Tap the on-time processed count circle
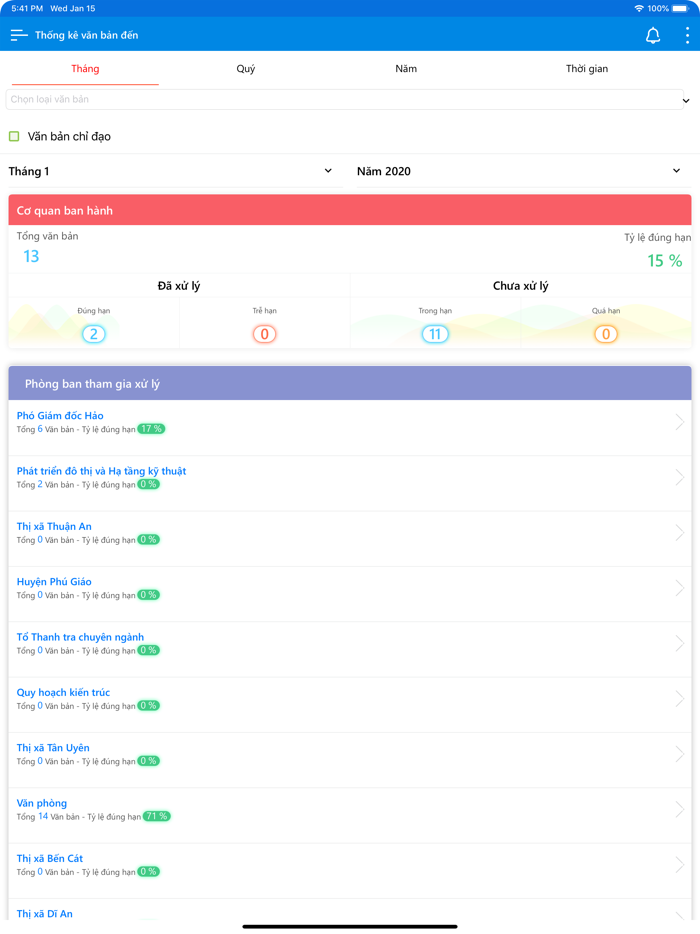Screen dimensions: 700x934 94,334
